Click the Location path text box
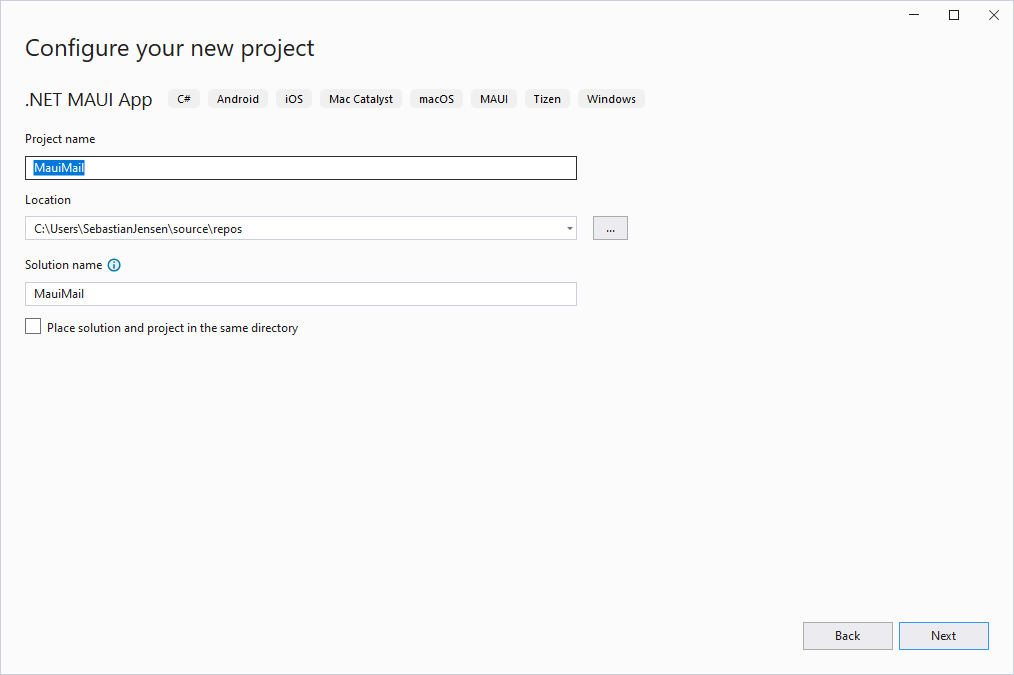This screenshot has width=1014, height=675. [x=290, y=228]
